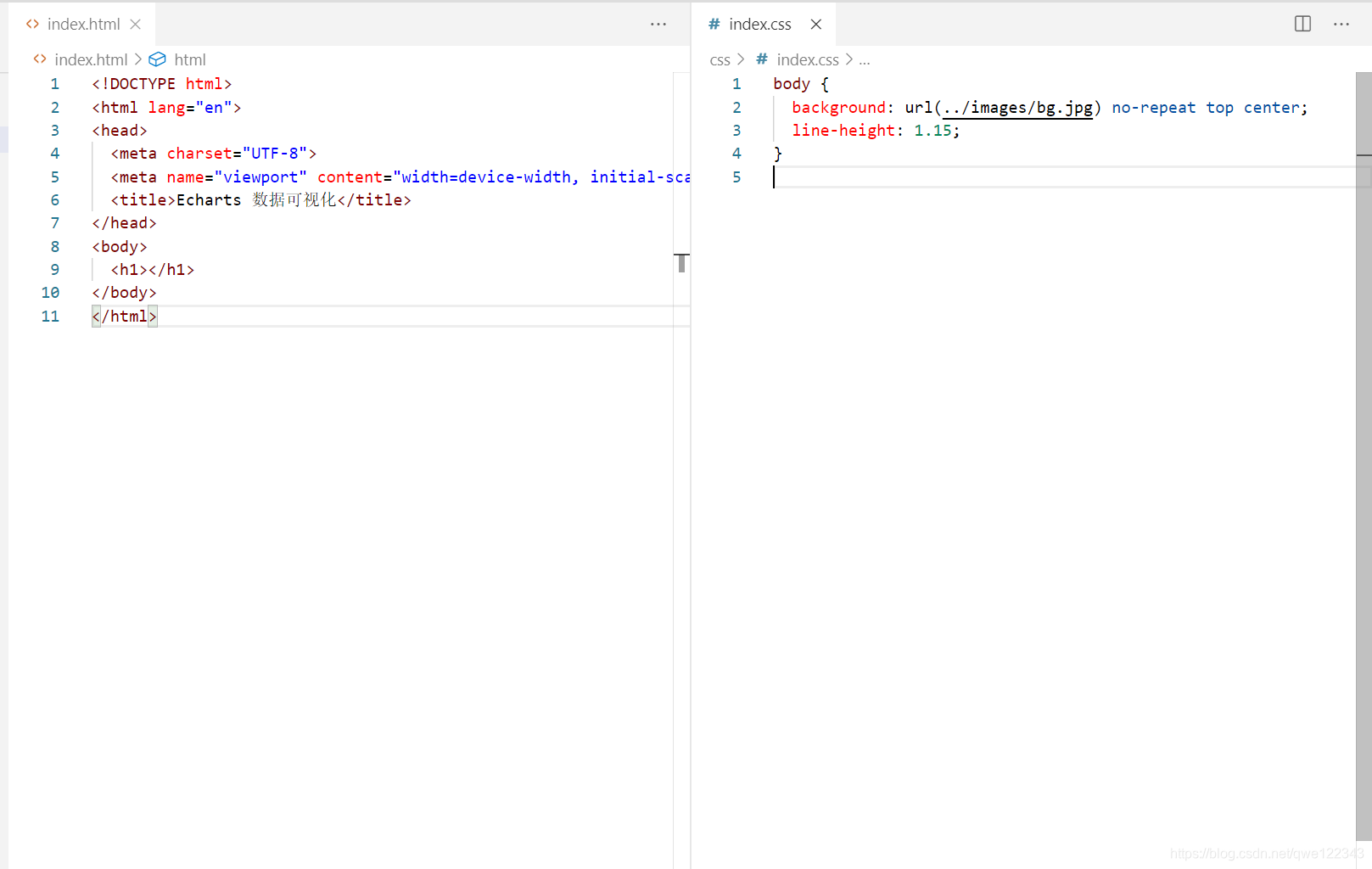Click the lang="en" attribute
The width and height of the screenshot is (1372, 869).
190,108
